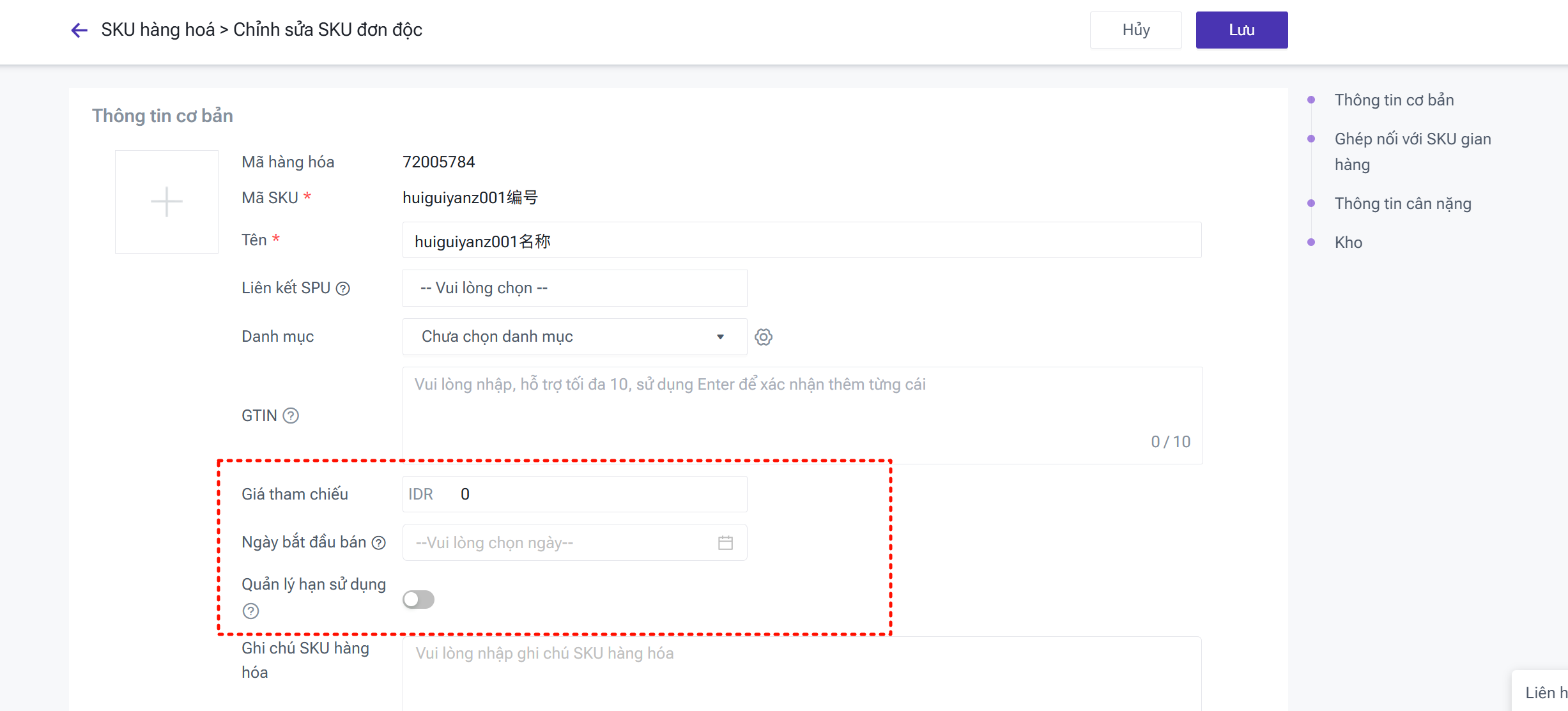Image resolution: width=1568 pixels, height=711 pixels.
Task: Open category settings gear icon
Action: (764, 337)
